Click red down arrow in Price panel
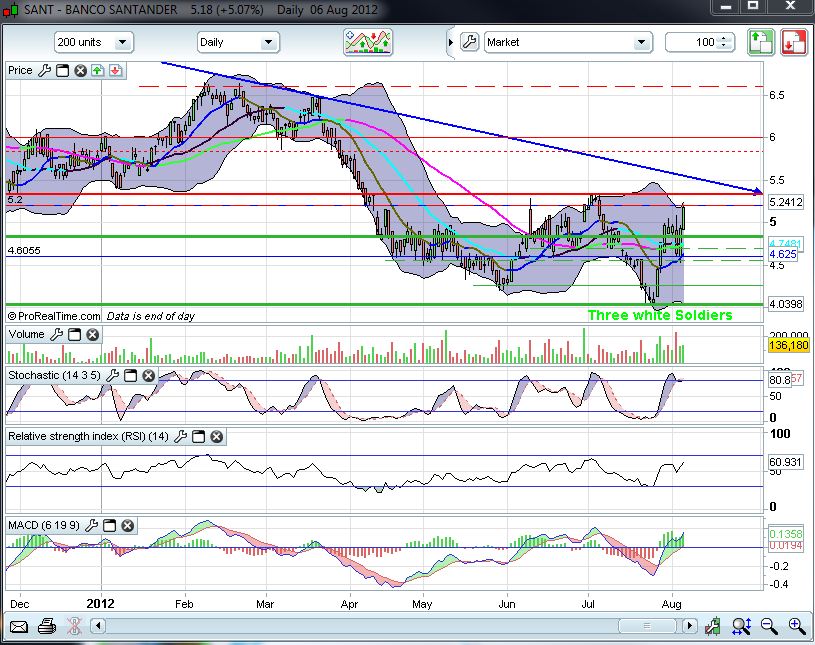The width and height of the screenshot is (815, 645). coord(115,70)
